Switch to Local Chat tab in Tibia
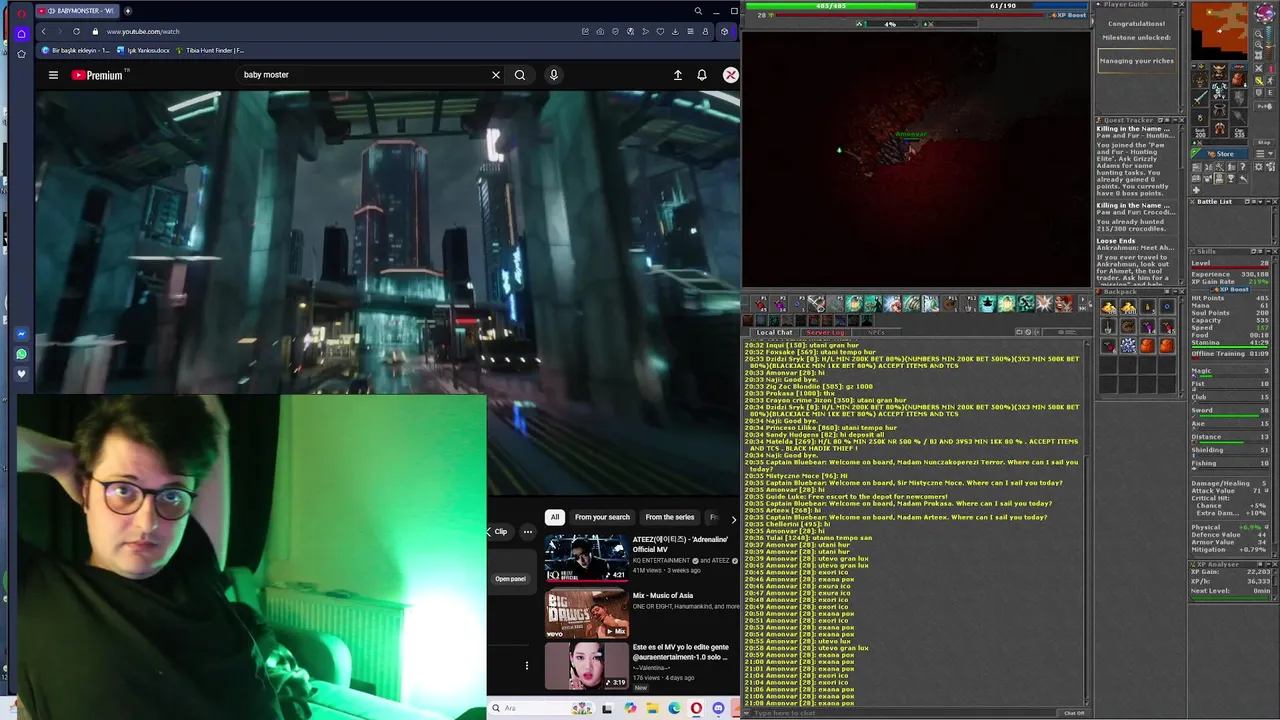Image resolution: width=1280 pixels, height=720 pixels. tap(775, 332)
